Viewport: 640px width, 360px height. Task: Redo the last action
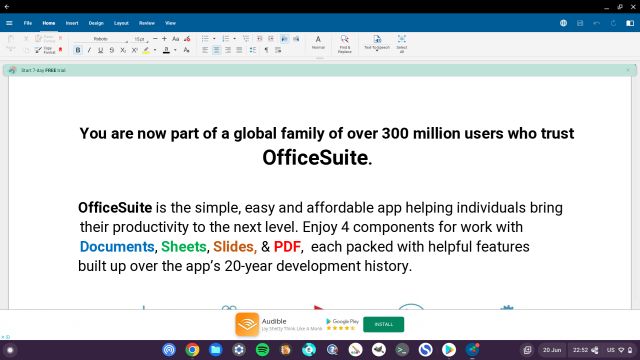[x=613, y=23]
